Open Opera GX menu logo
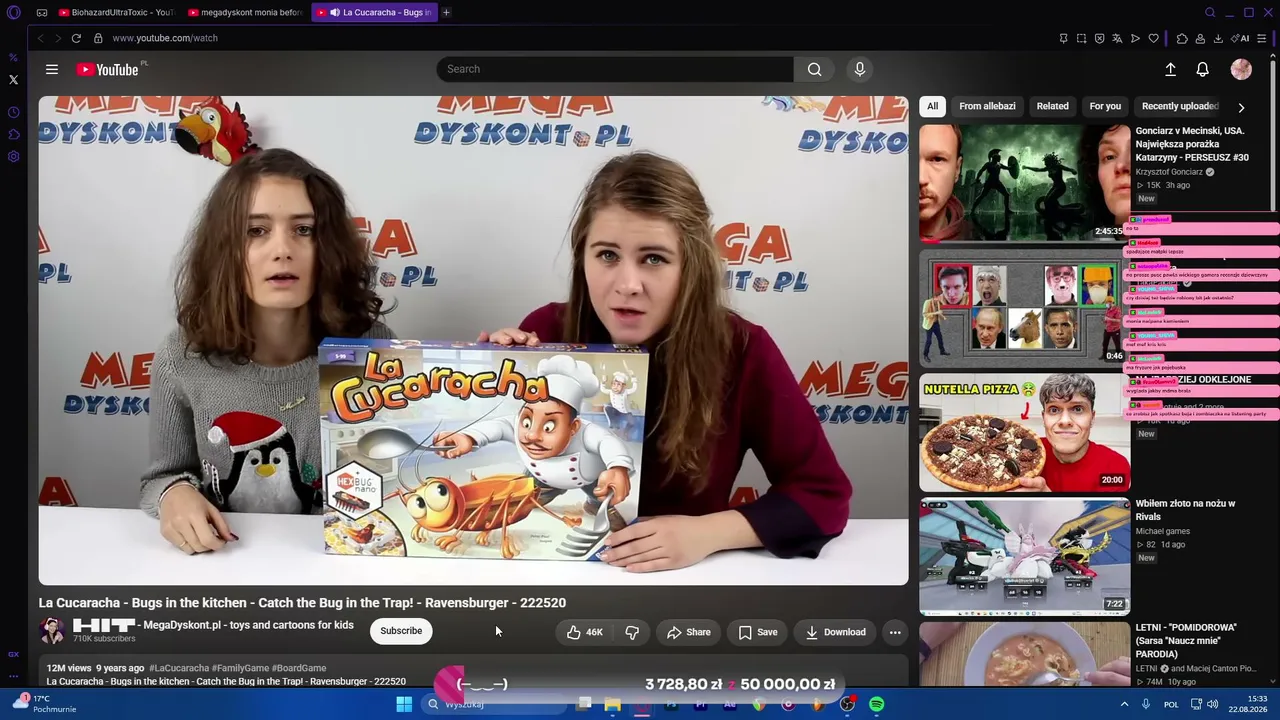 (x=13, y=13)
